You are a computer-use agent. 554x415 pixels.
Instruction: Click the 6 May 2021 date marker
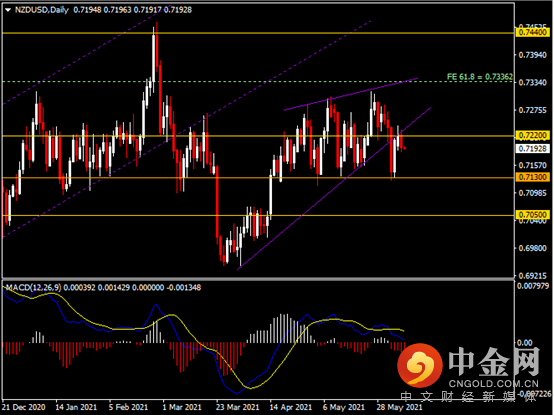click(x=344, y=407)
